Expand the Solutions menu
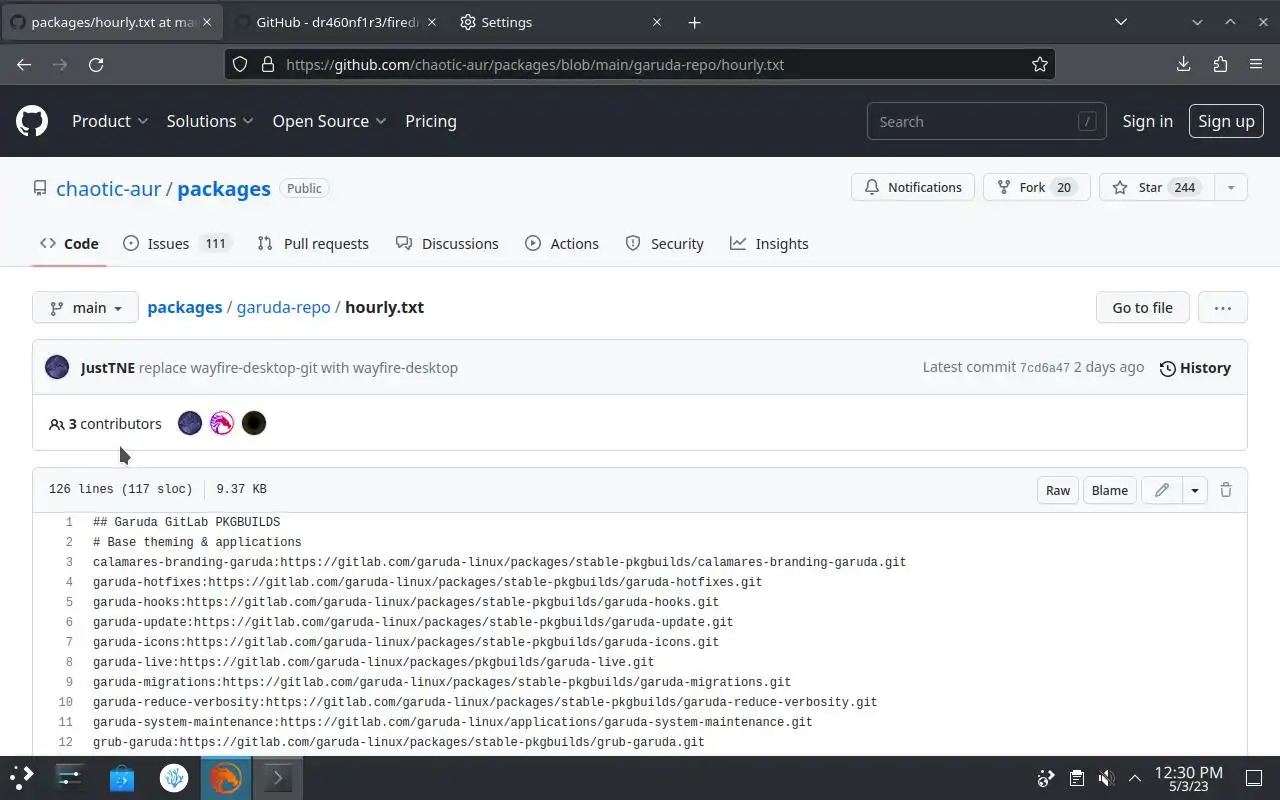Viewport: 1280px width, 800px height. [x=210, y=121]
